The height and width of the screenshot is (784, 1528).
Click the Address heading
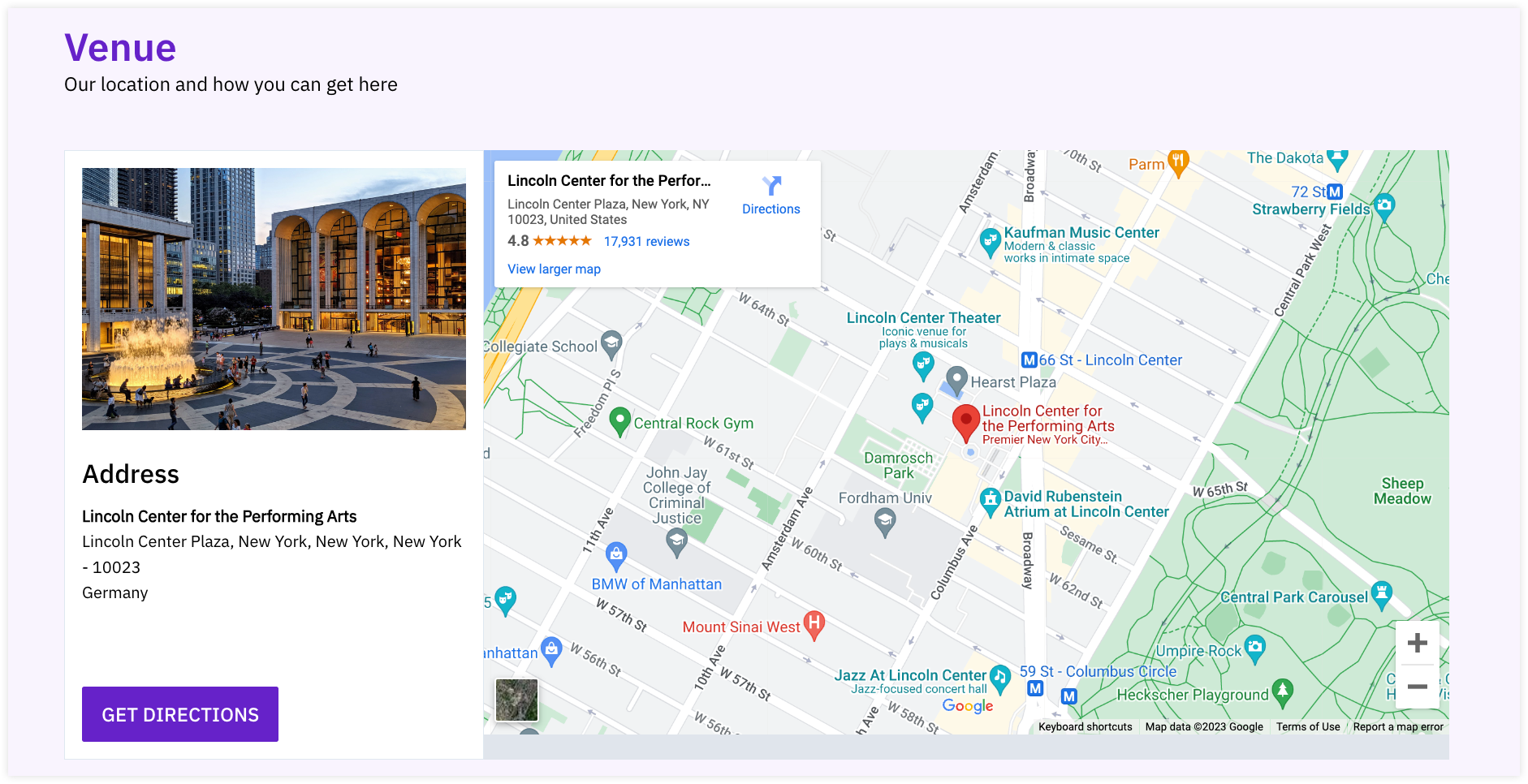coord(131,474)
